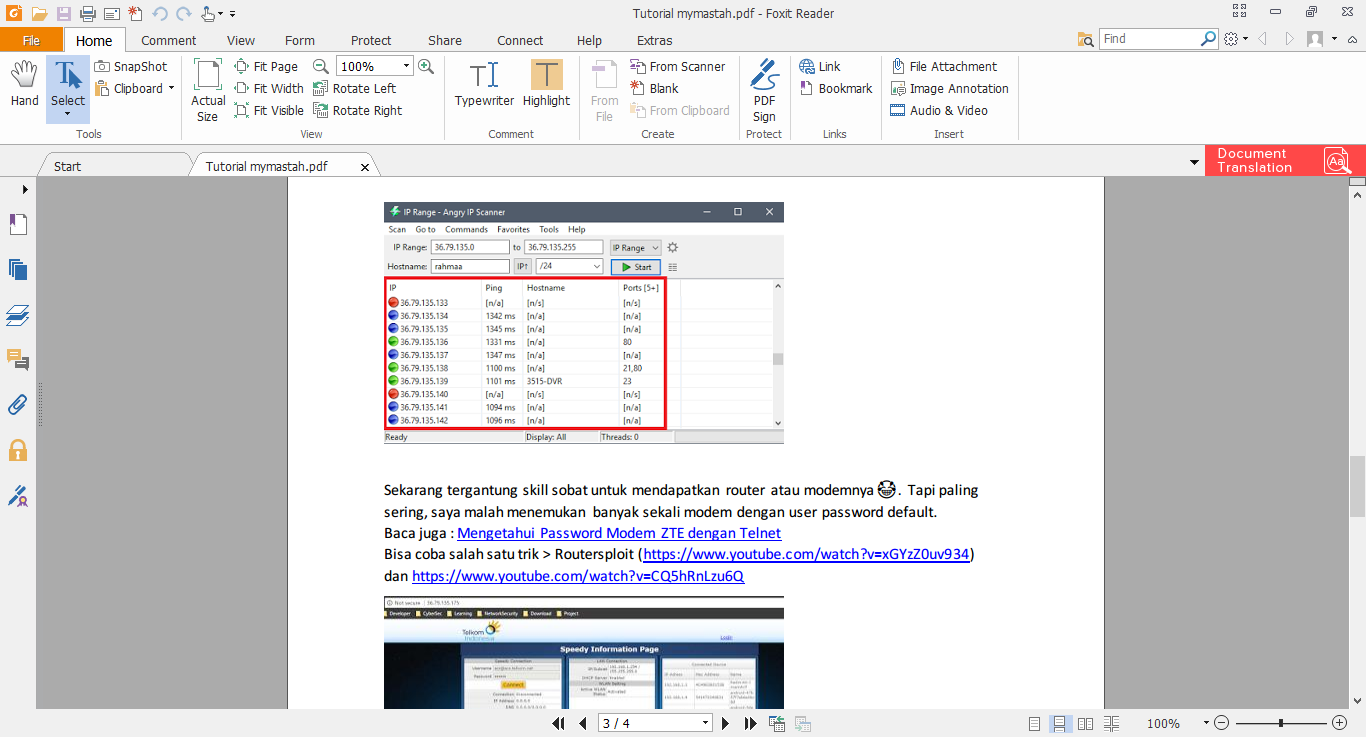Create PDF From Scanner
1366x737 pixels.
[x=678, y=66]
